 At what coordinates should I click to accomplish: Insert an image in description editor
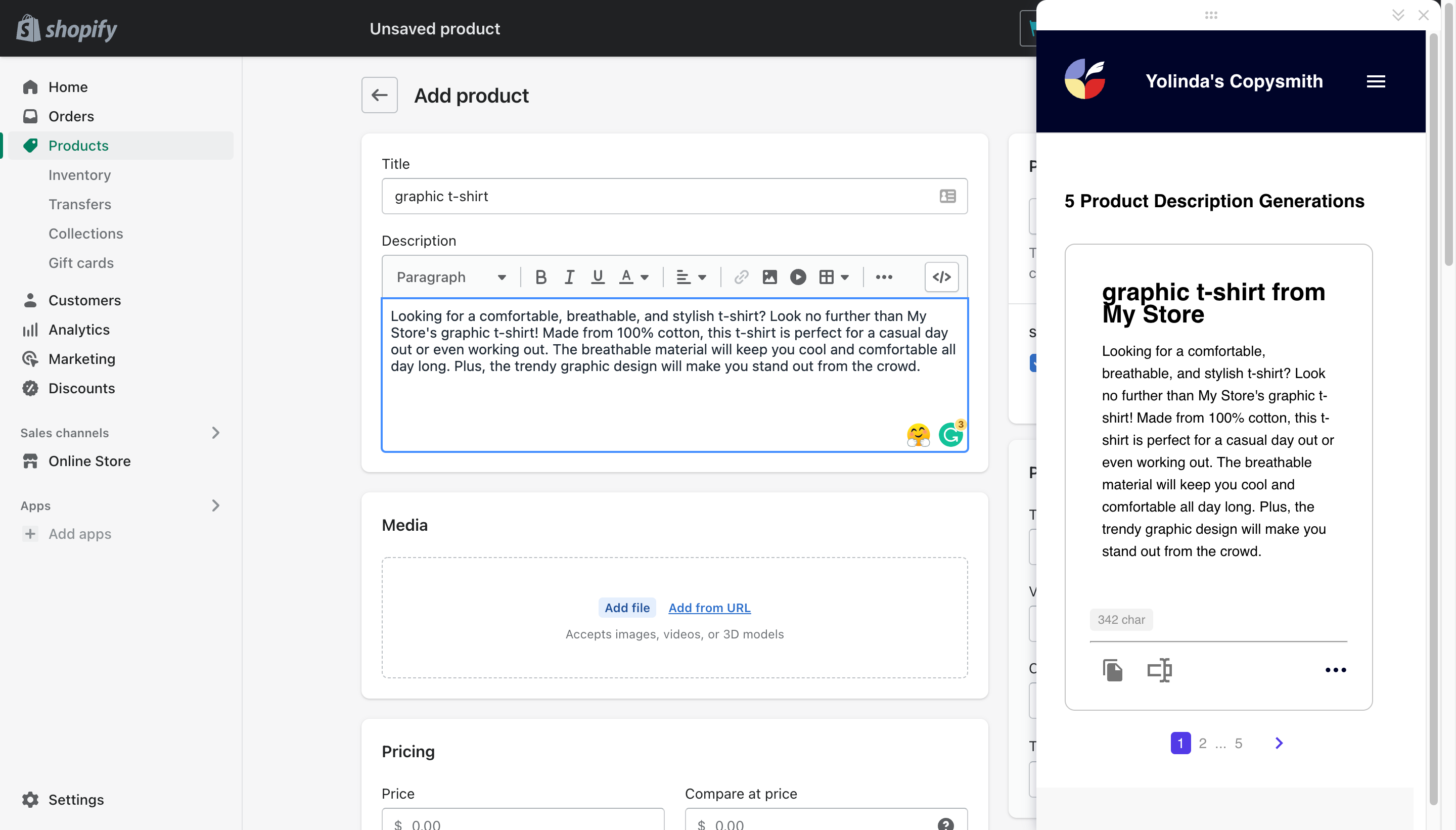769,277
